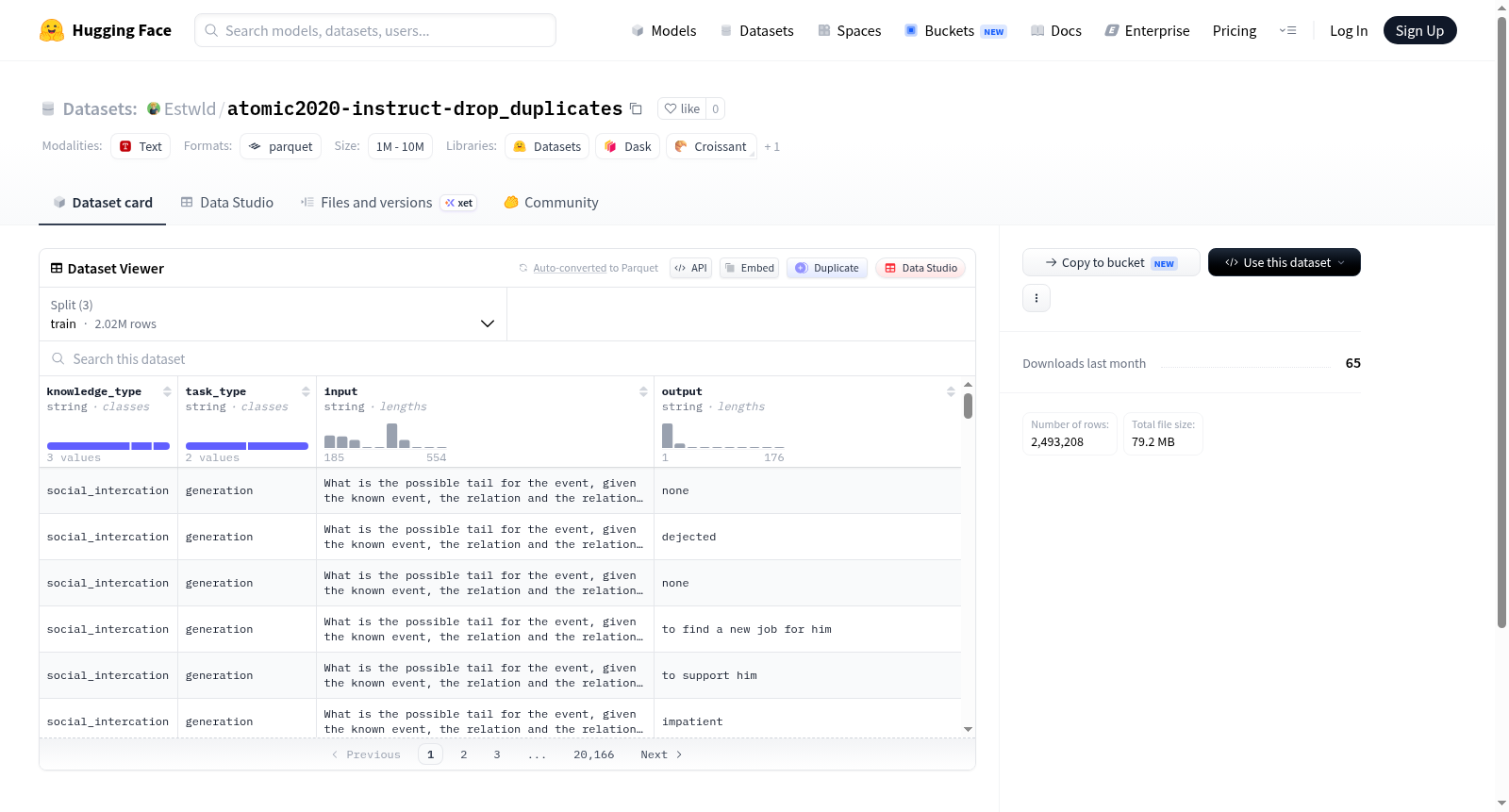Open Data Studio from the viewer header
The width and height of the screenshot is (1509, 812).
920,268
